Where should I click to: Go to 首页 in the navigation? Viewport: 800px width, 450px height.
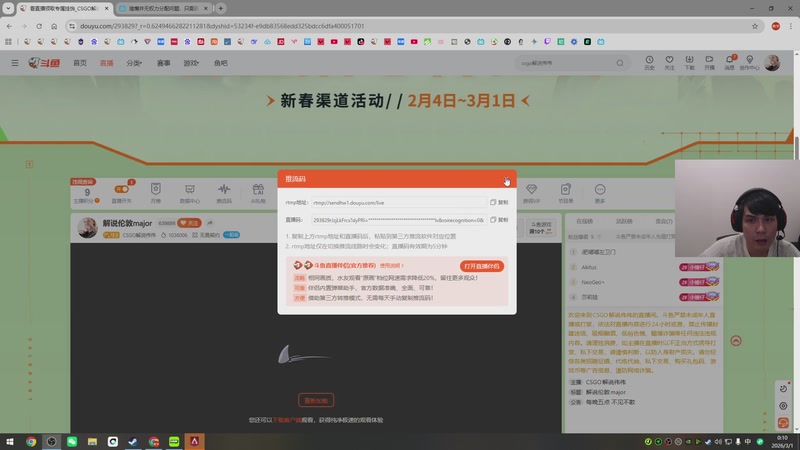click(x=80, y=63)
